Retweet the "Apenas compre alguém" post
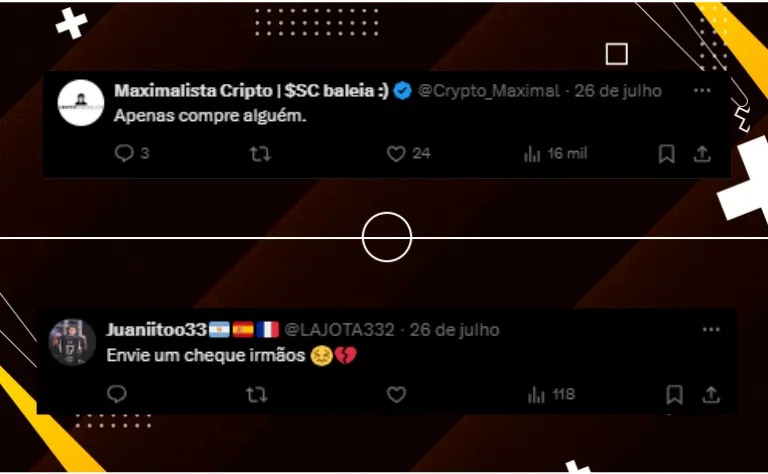The height and width of the screenshot is (474, 768). point(260,154)
